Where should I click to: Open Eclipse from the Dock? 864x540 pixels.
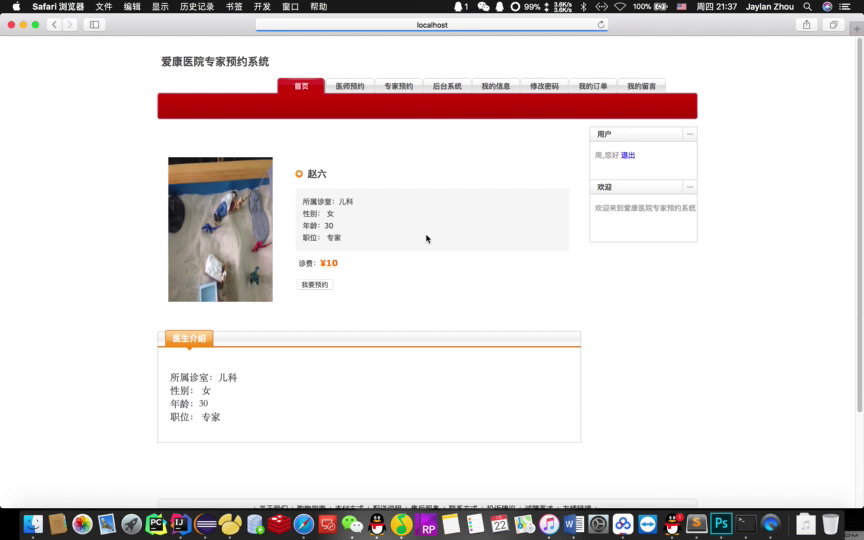pos(206,524)
